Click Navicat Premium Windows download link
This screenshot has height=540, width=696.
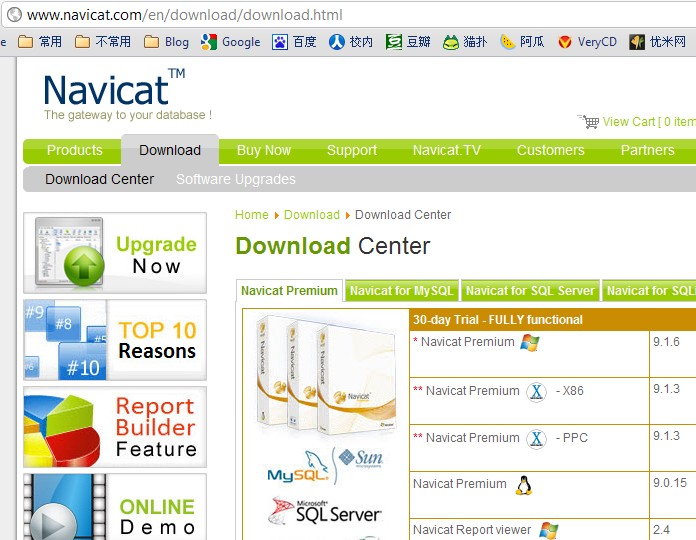pyautogui.click(x=467, y=342)
